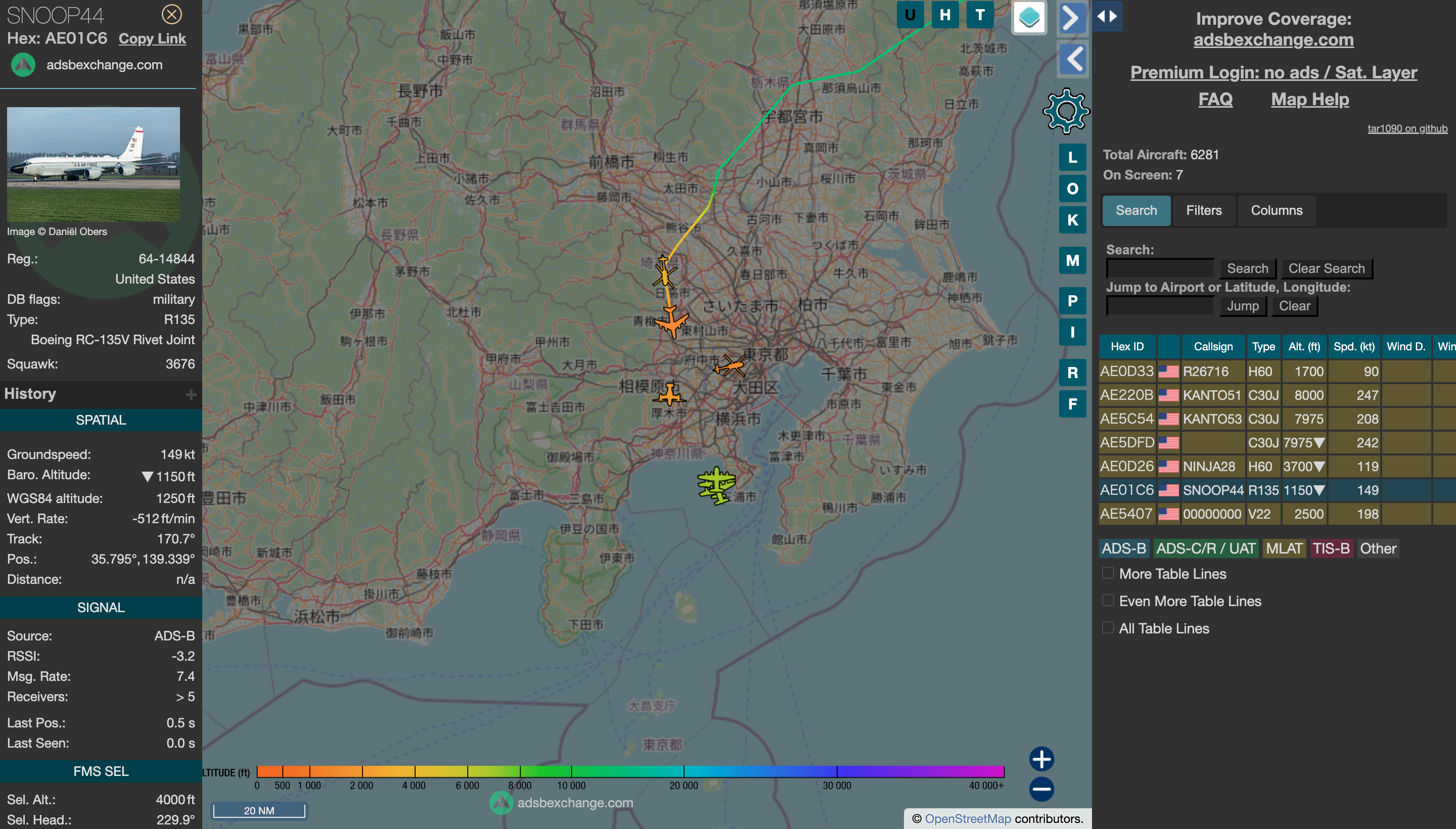Click the Jump to Airport input field
The width and height of the screenshot is (1456, 829).
(x=1160, y=306)
